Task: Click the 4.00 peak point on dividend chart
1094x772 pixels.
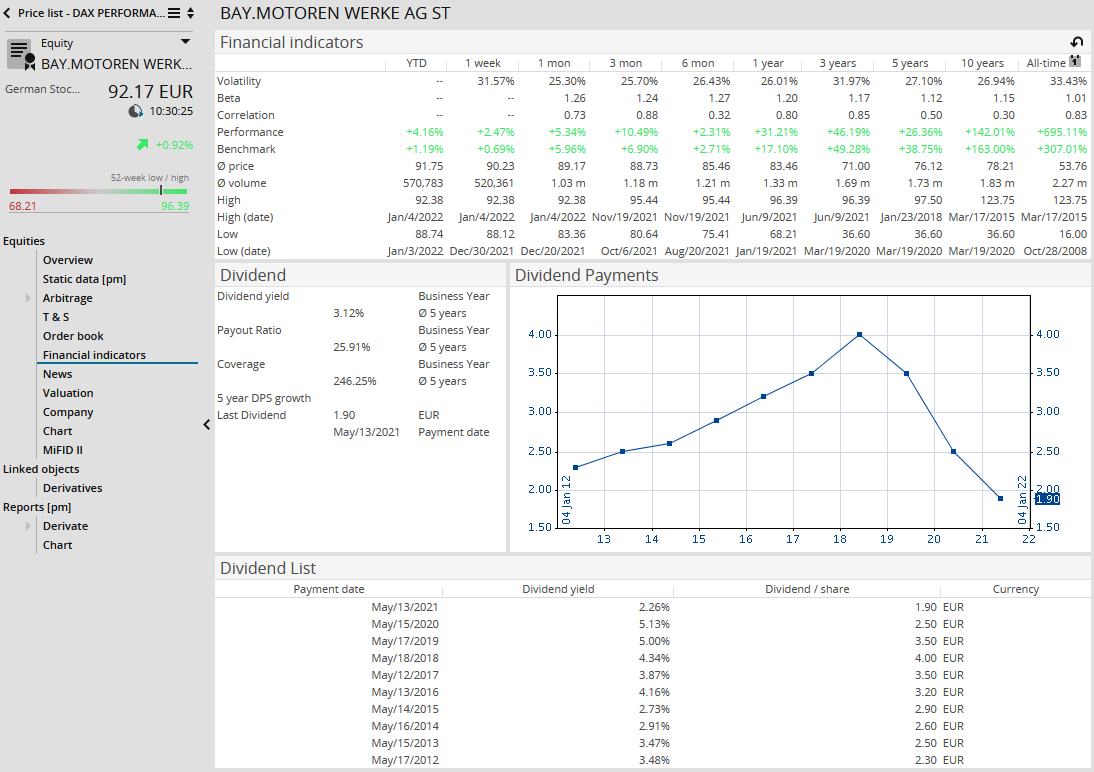Action: pyautogui.click(x=859, y=334)
